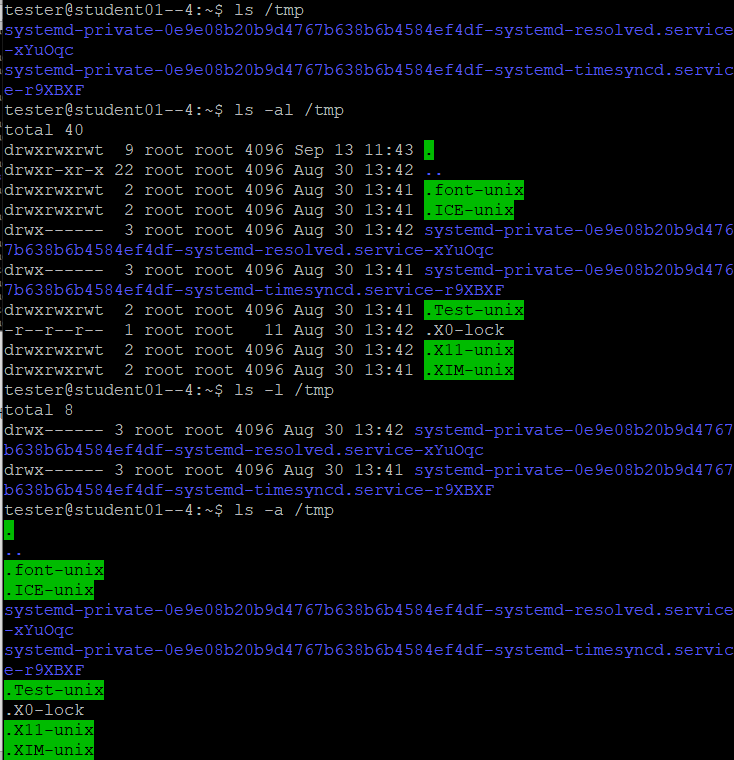Click the 'Sep 13 11:43' timestamp

(354, 150)
